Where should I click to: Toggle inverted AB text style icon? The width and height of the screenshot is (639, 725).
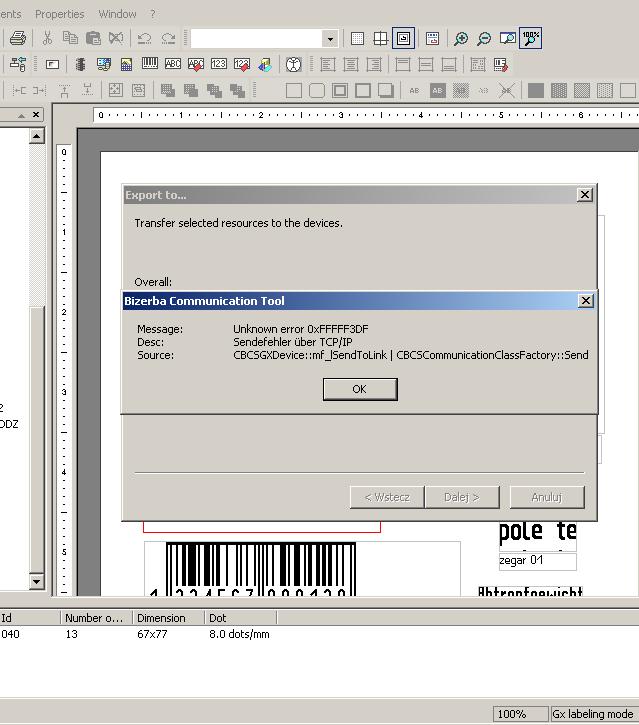(x=437, y=91)
